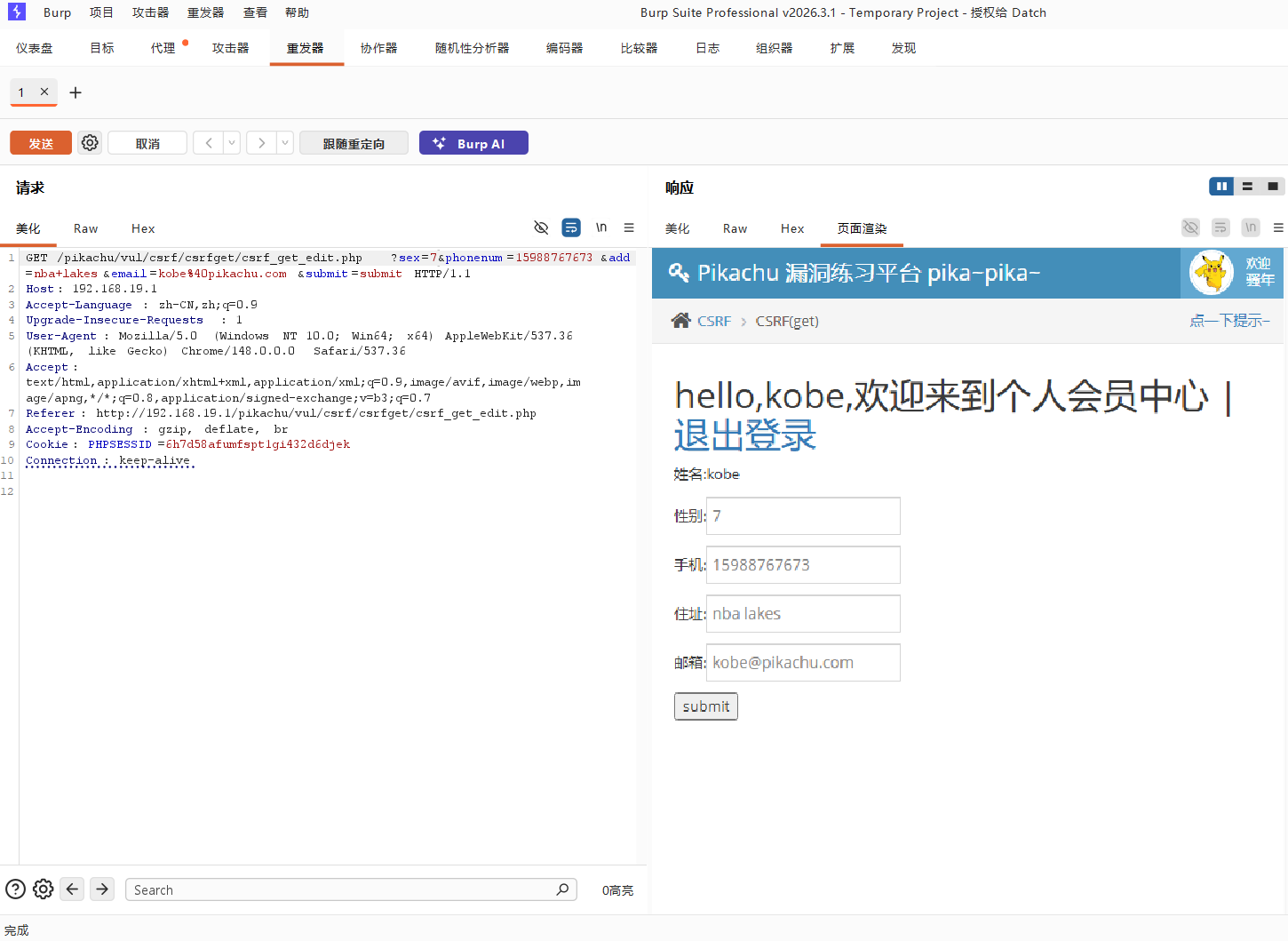Screen dimensions: 1288x941
Task: Click the key icon in Pikachu header
Action: 679,273
